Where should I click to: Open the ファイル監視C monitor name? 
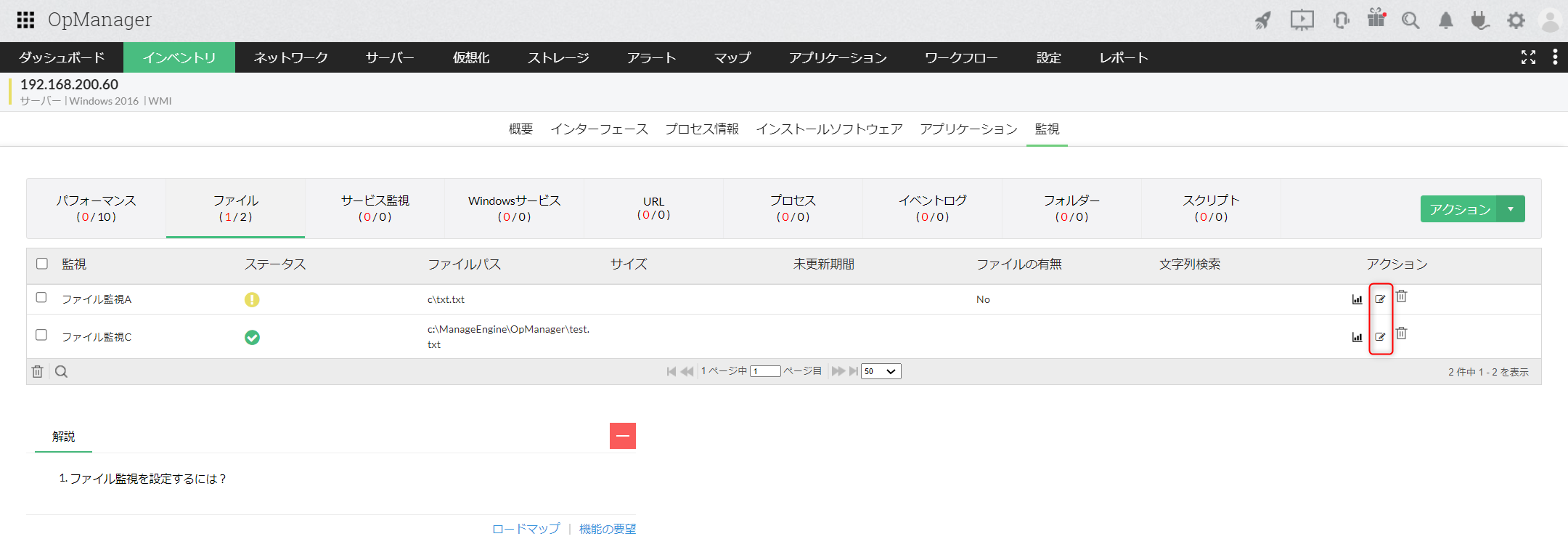tap(97, 337)
